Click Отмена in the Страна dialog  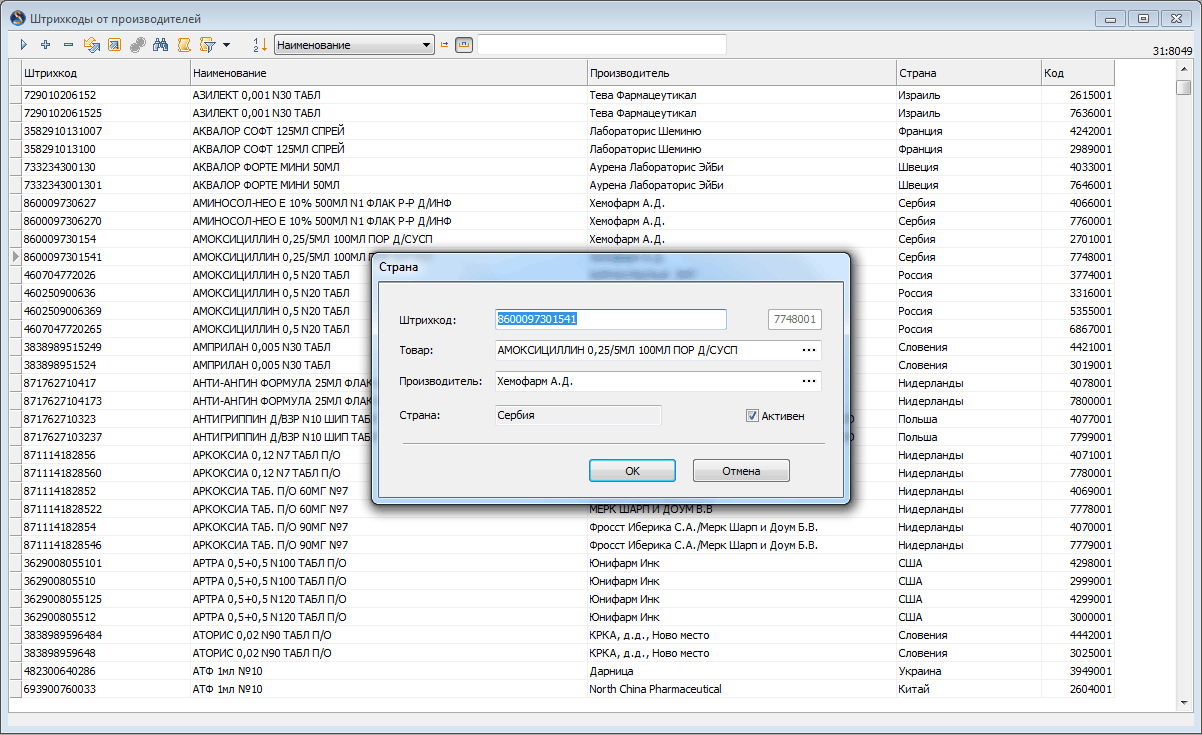coord(741,471)
